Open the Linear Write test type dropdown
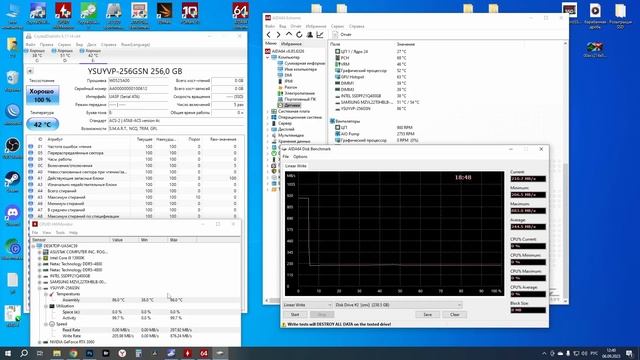The image size is (640, 360). pos(307,305)
